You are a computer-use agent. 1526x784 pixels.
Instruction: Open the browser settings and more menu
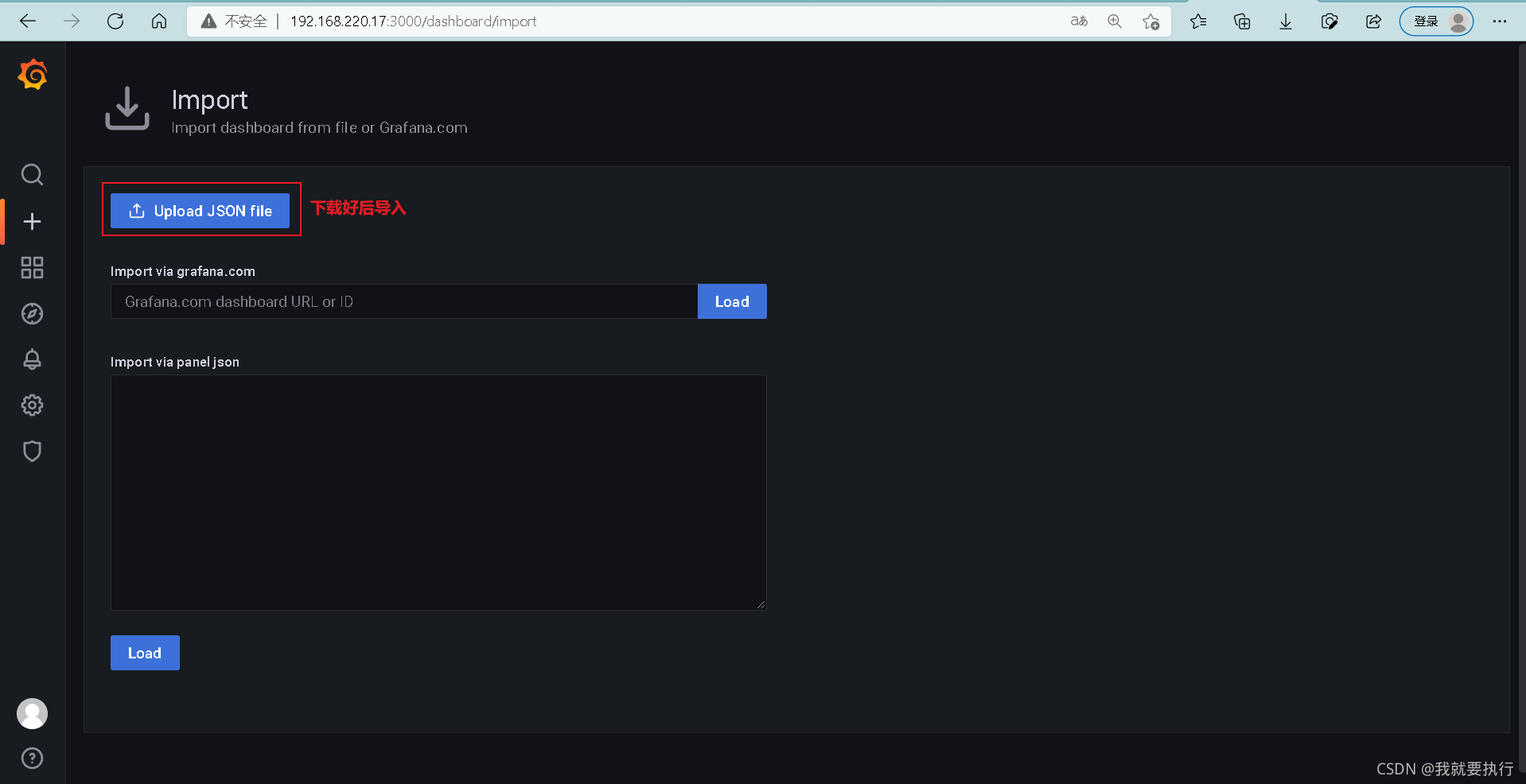(x=1500, y=21)
